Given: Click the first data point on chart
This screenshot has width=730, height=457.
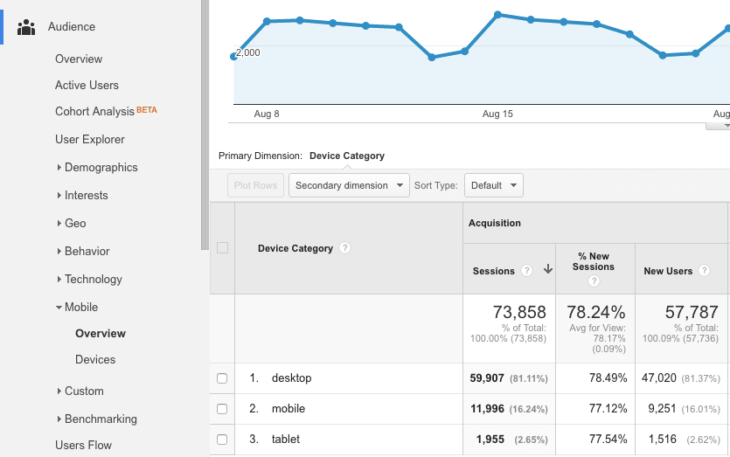Looking at the screenshot, I should [234, 56].
